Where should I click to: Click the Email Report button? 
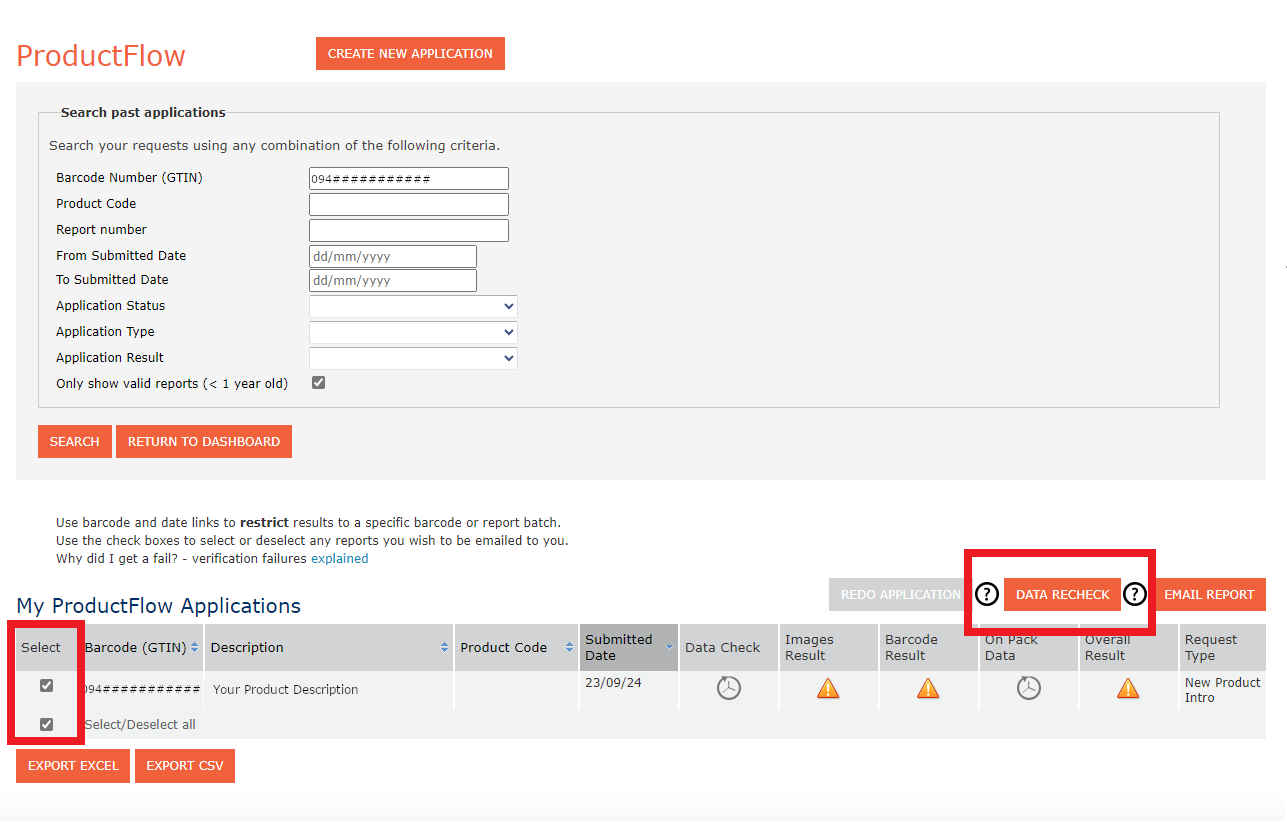click(1209, 595)
